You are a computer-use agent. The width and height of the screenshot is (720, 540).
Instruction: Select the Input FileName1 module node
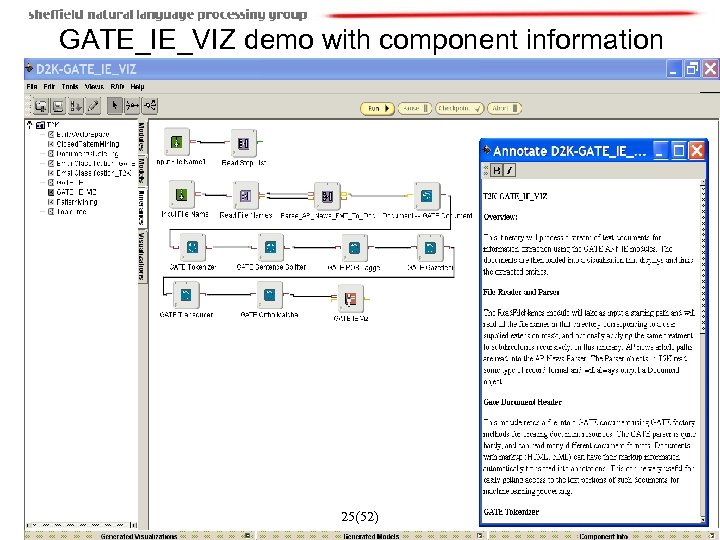pos(177,142)
